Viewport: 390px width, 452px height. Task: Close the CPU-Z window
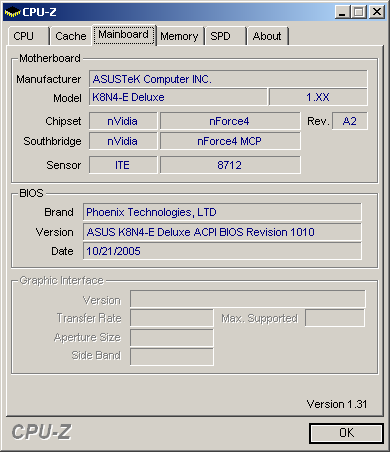377,12
